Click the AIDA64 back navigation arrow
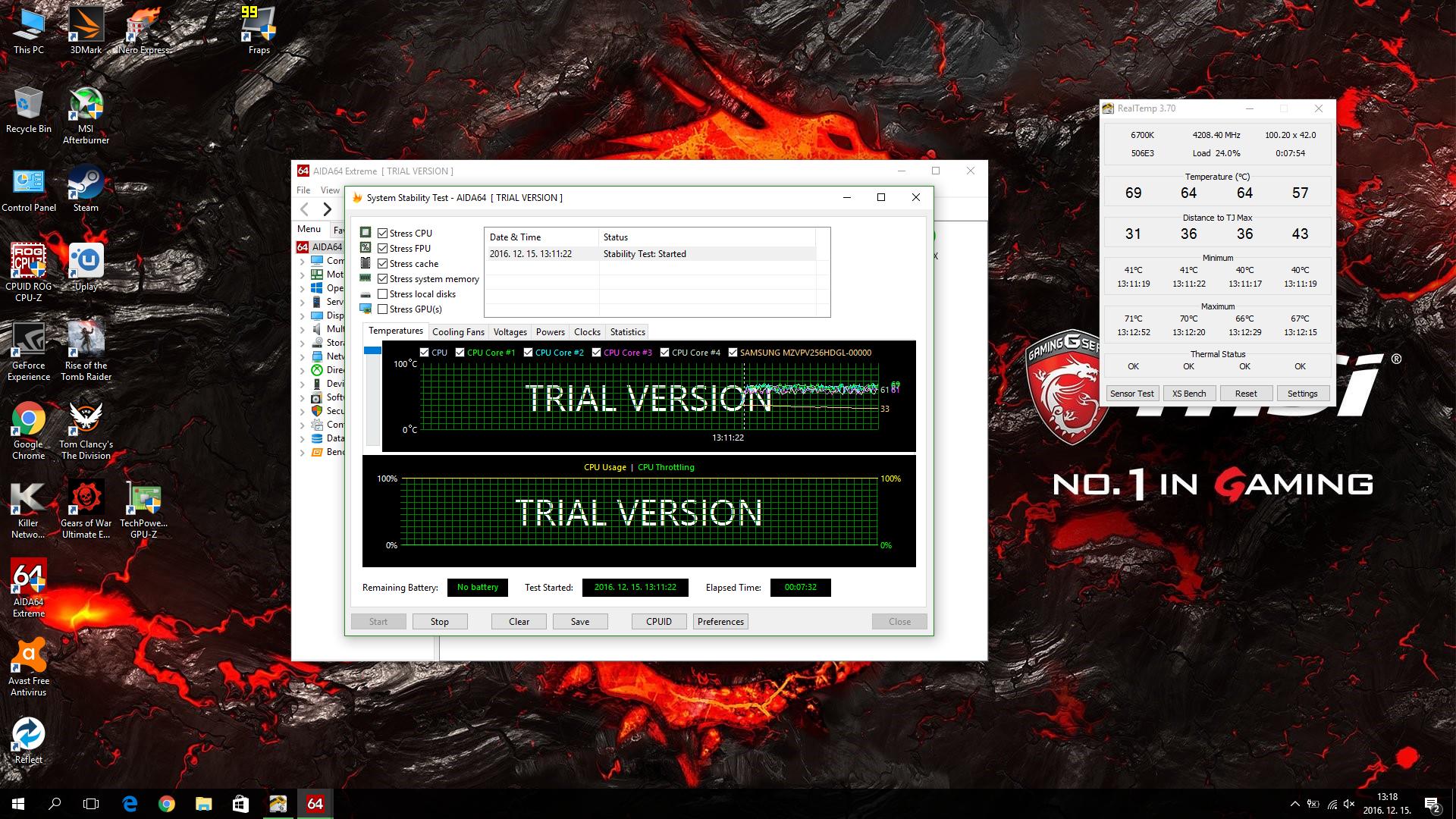 [x=305, y=209]
